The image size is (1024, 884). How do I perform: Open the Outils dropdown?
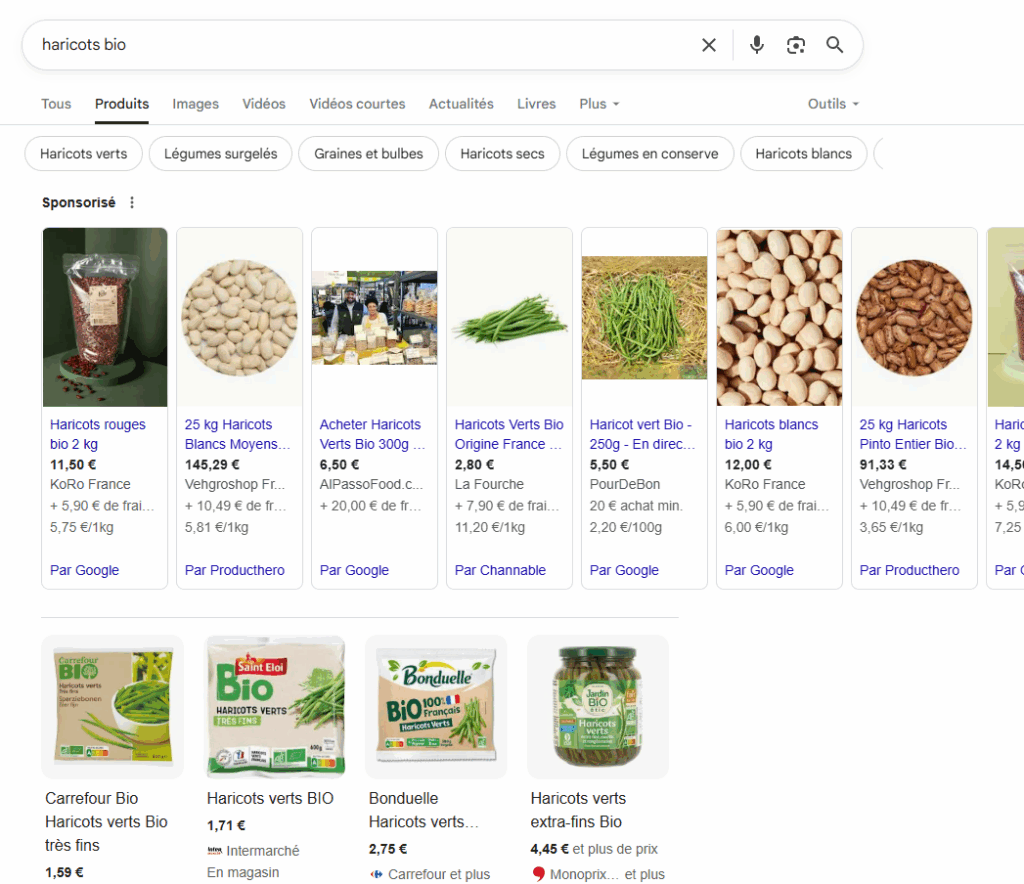click(x=833, y=104)
